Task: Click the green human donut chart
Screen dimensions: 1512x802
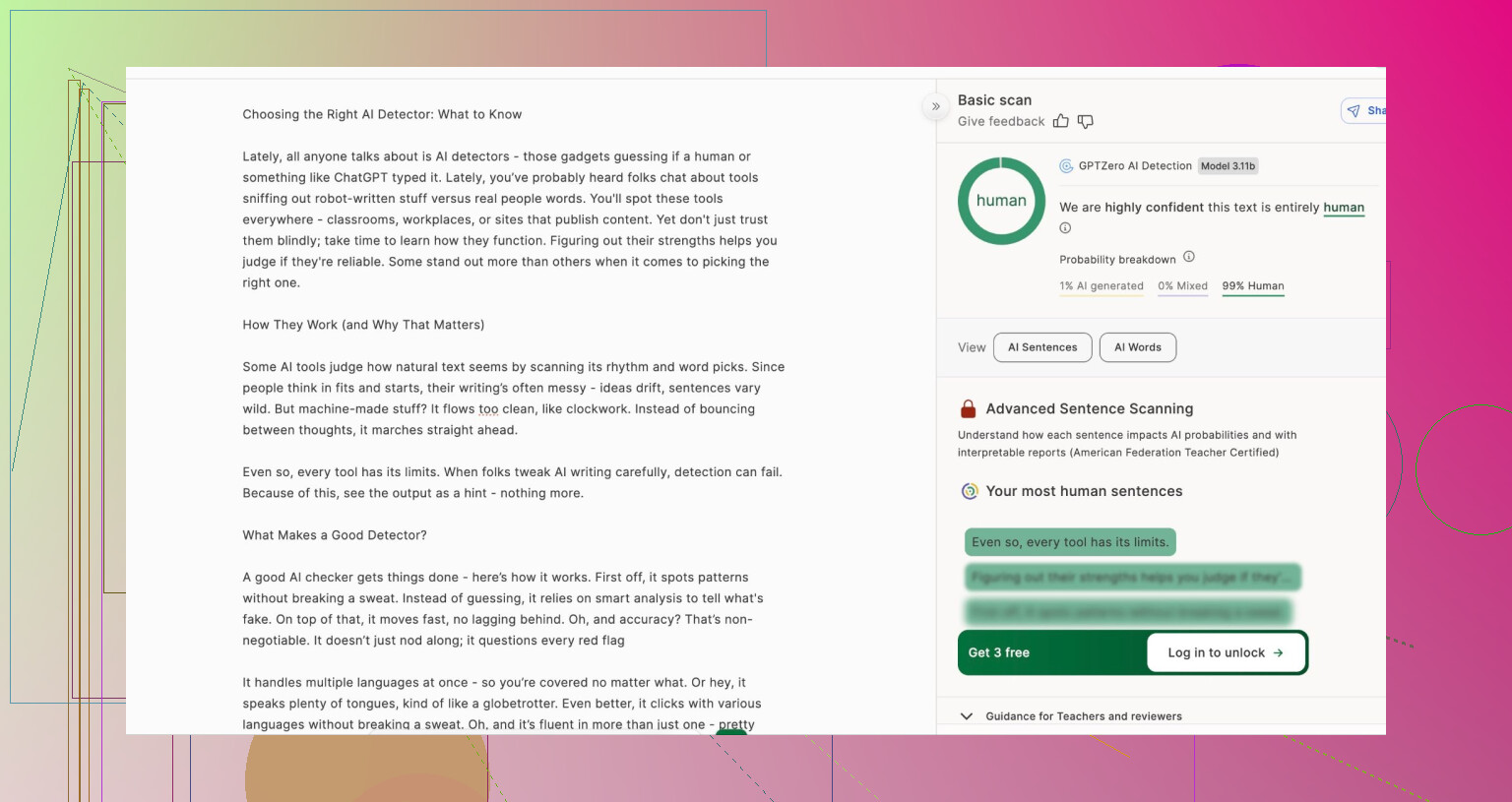Action: pos(1001,201)
